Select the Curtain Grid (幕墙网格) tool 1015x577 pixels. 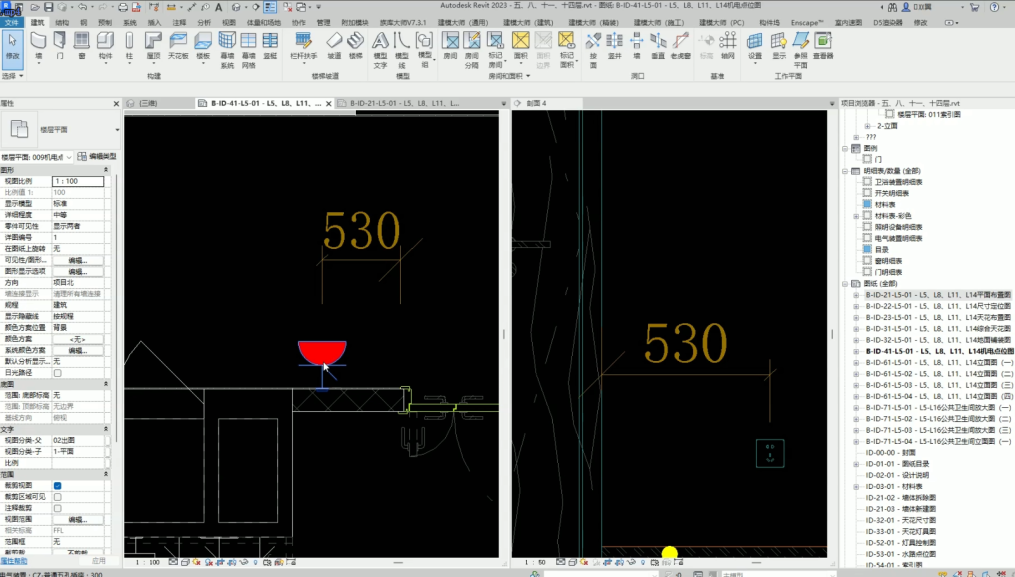pyautogui.click(x=249, y=46)
